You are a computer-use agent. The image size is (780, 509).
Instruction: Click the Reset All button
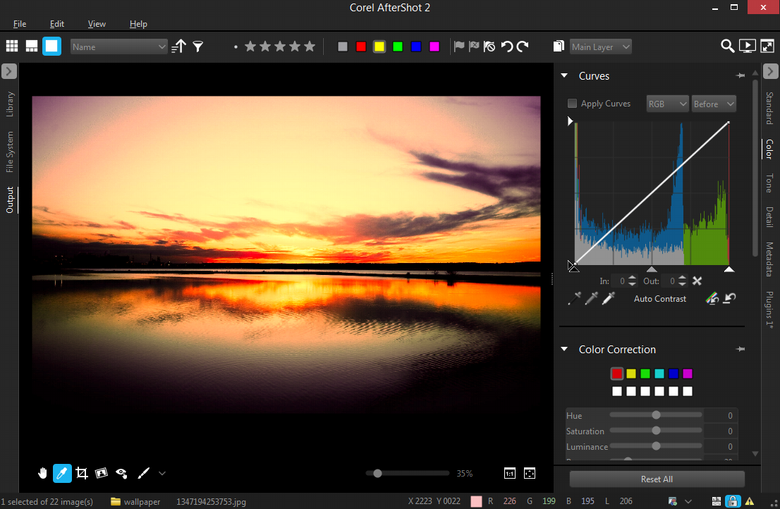pos(656,479)
